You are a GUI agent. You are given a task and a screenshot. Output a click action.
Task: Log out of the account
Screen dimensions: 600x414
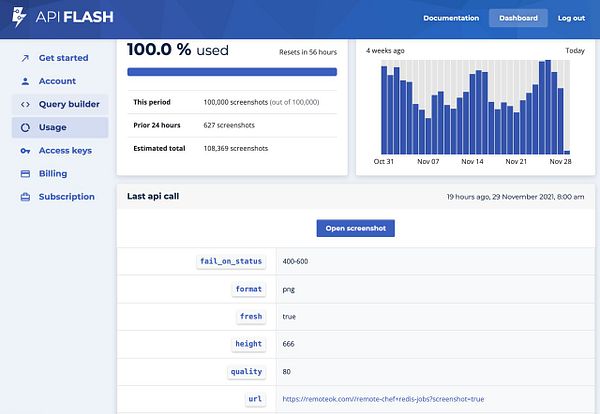[571, 18]
